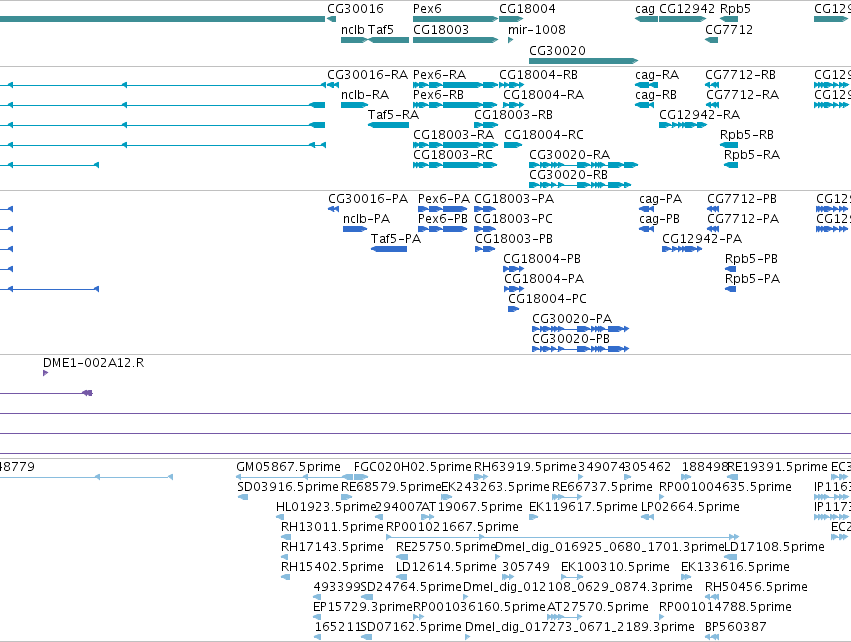
Task: Click the CG7712-RA transcript label
Action: click(x=742, y=94)
